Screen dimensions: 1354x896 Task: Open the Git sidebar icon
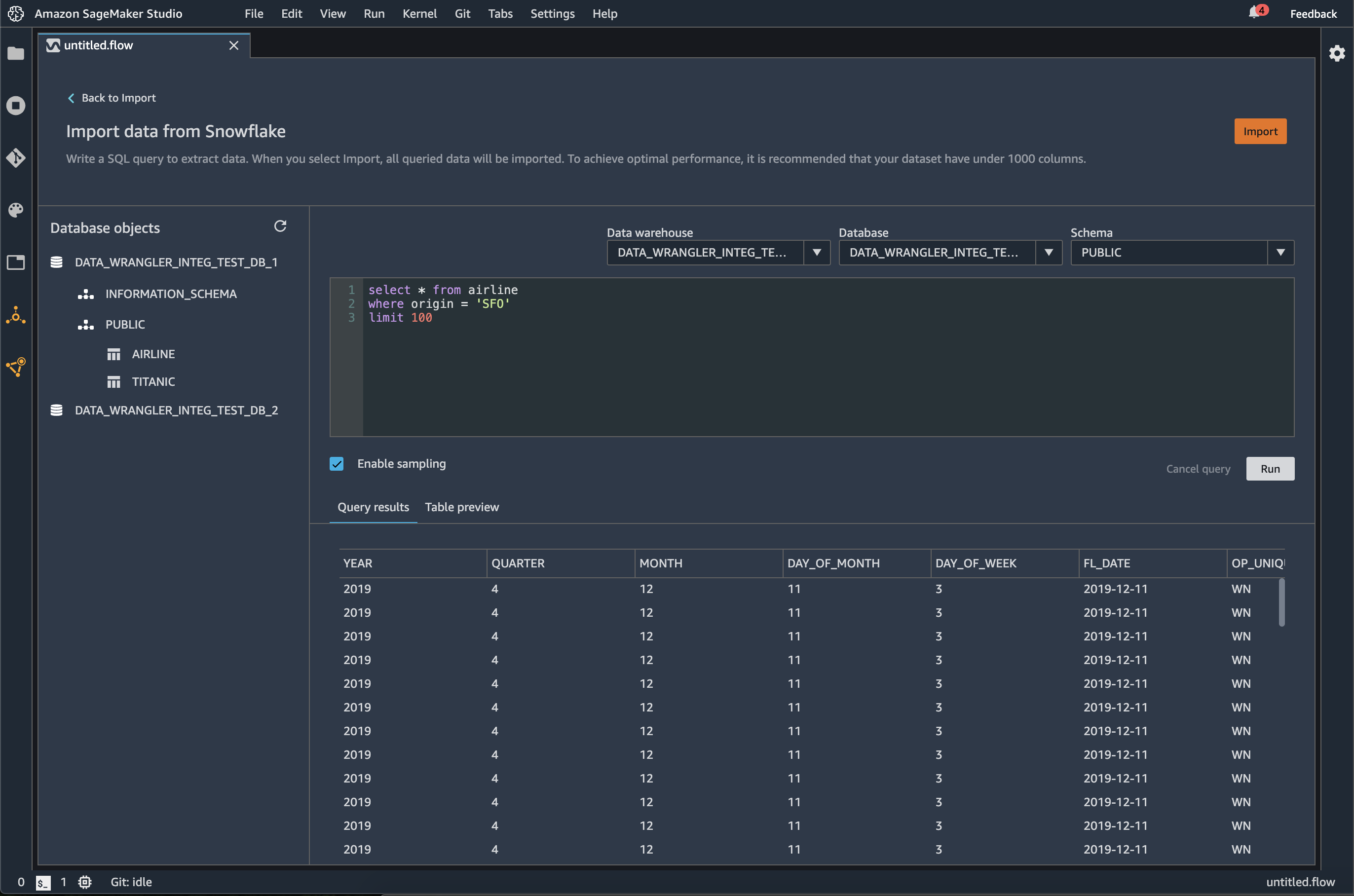[x=15, y=158]
